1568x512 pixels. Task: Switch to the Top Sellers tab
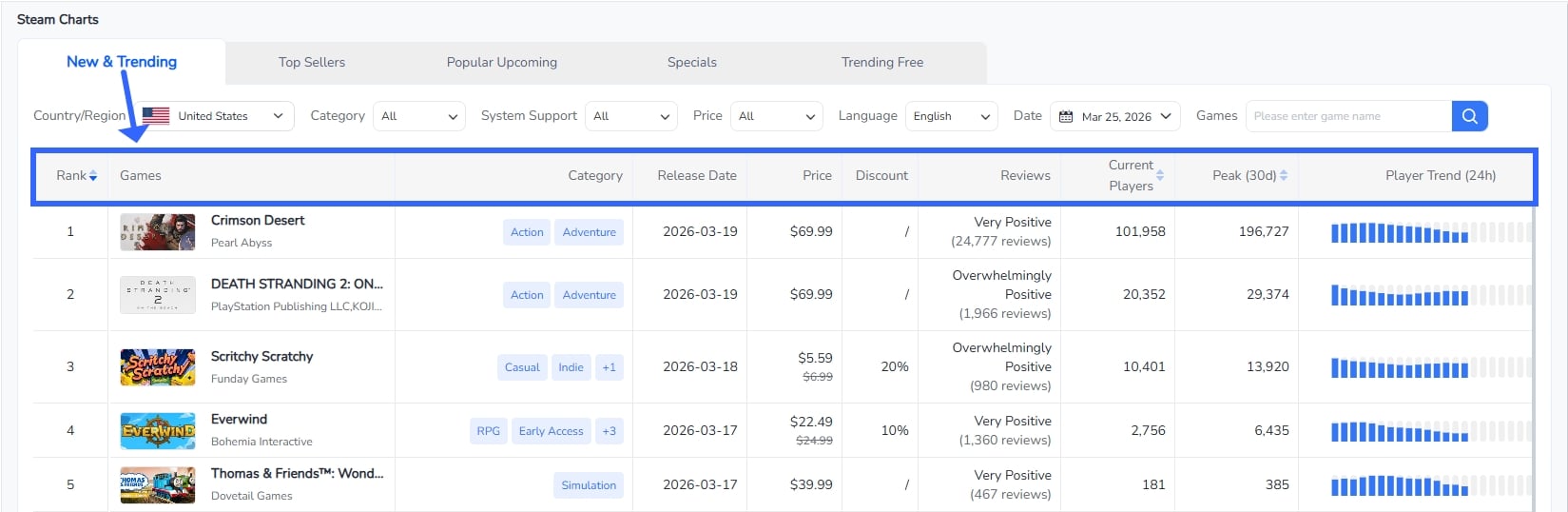point(312,62)
